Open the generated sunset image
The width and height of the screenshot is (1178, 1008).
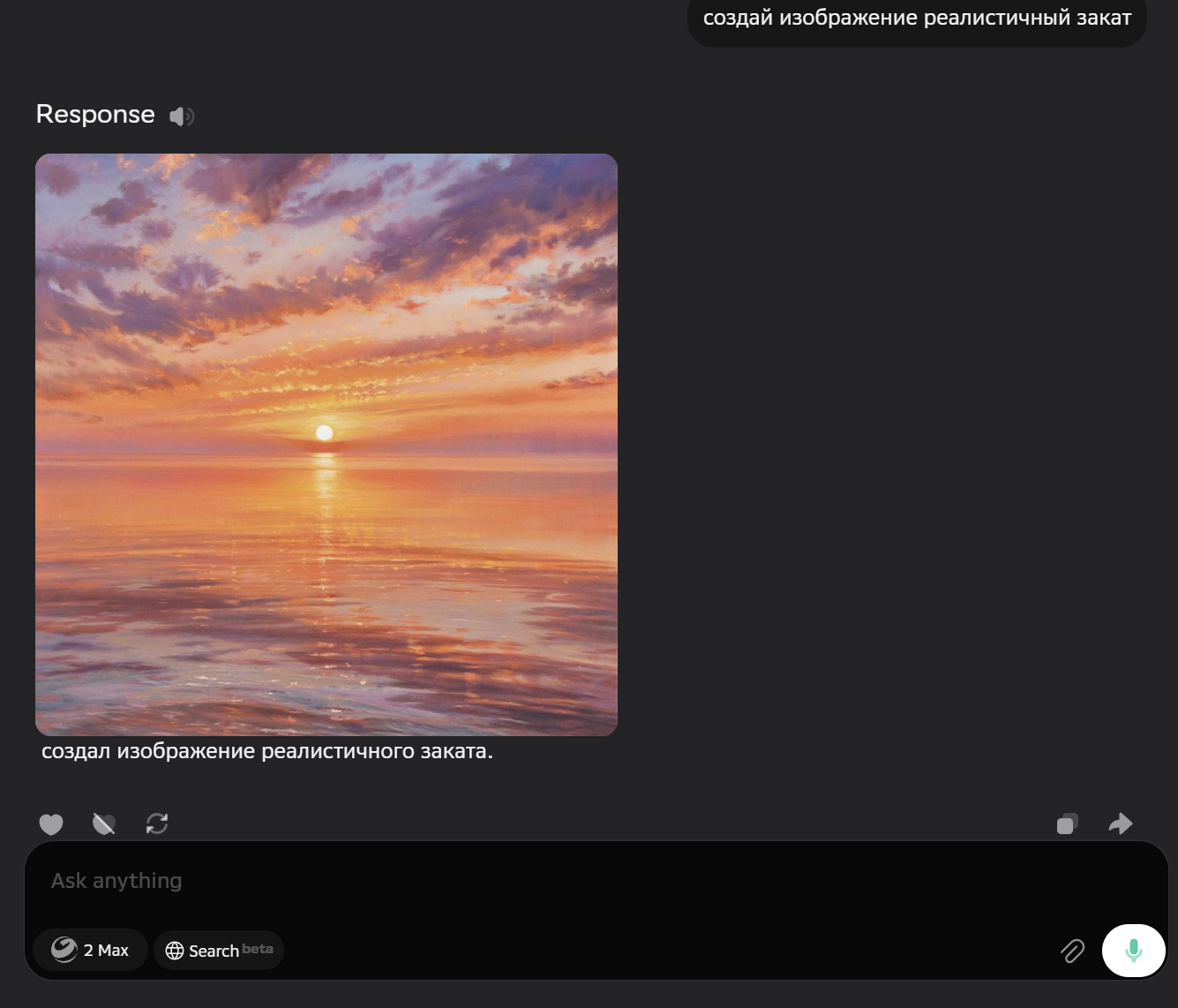(326, 445)
